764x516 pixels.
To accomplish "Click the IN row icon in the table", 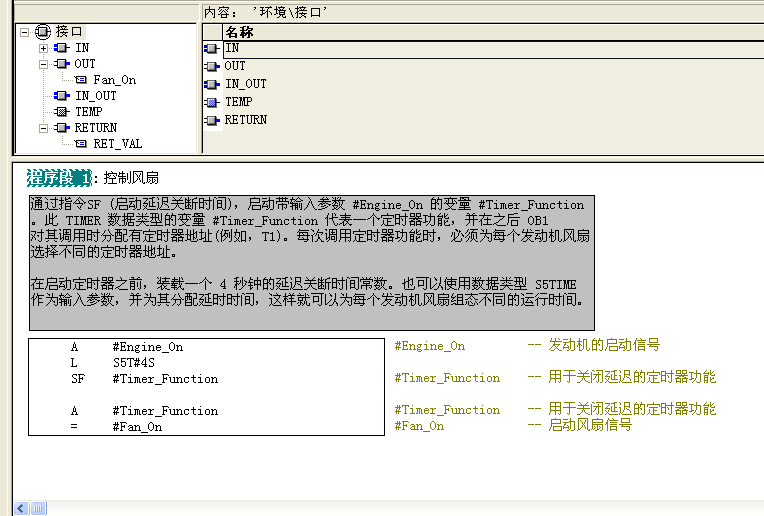I will tap(211, 48).
